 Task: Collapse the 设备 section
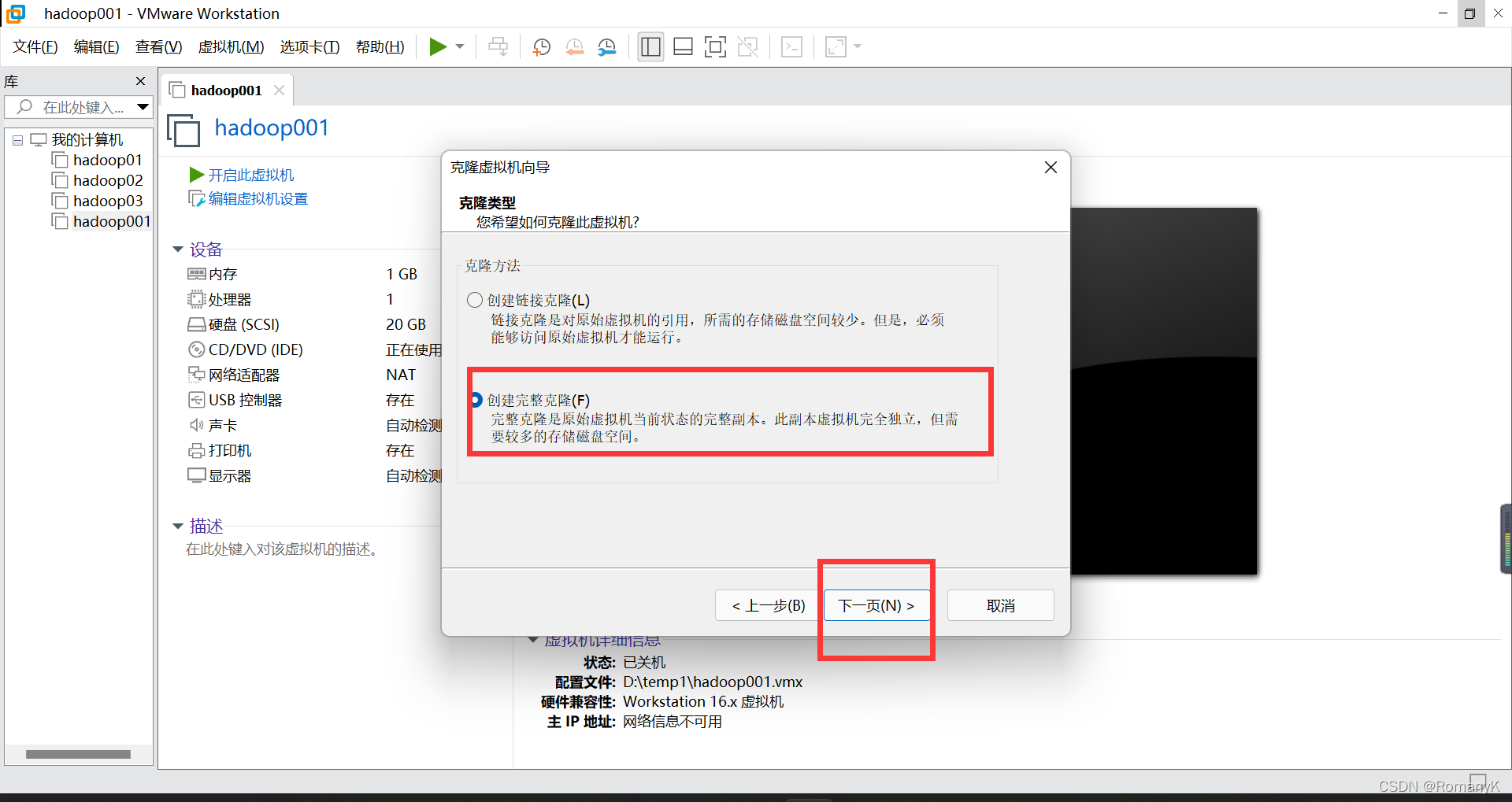pos(178,250)
